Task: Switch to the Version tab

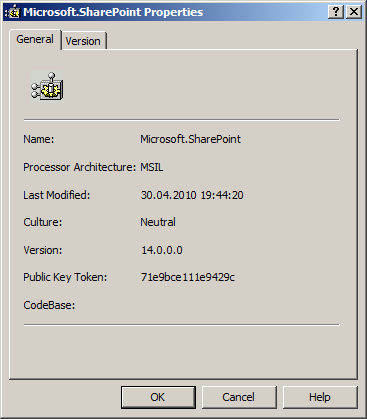Action: [84, 41]
